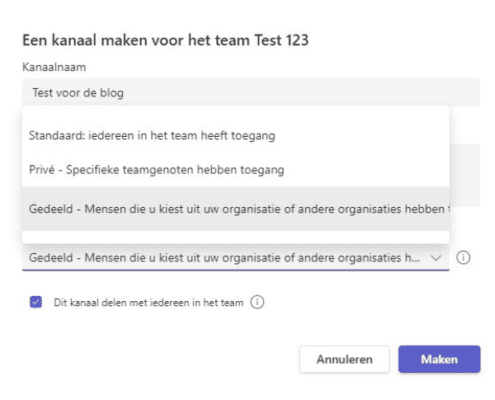The image size is (495, 400).
Task: Toggle 'Dit kanaal delen met iedereen' checkbox
Action: click(x=36, y=302)
